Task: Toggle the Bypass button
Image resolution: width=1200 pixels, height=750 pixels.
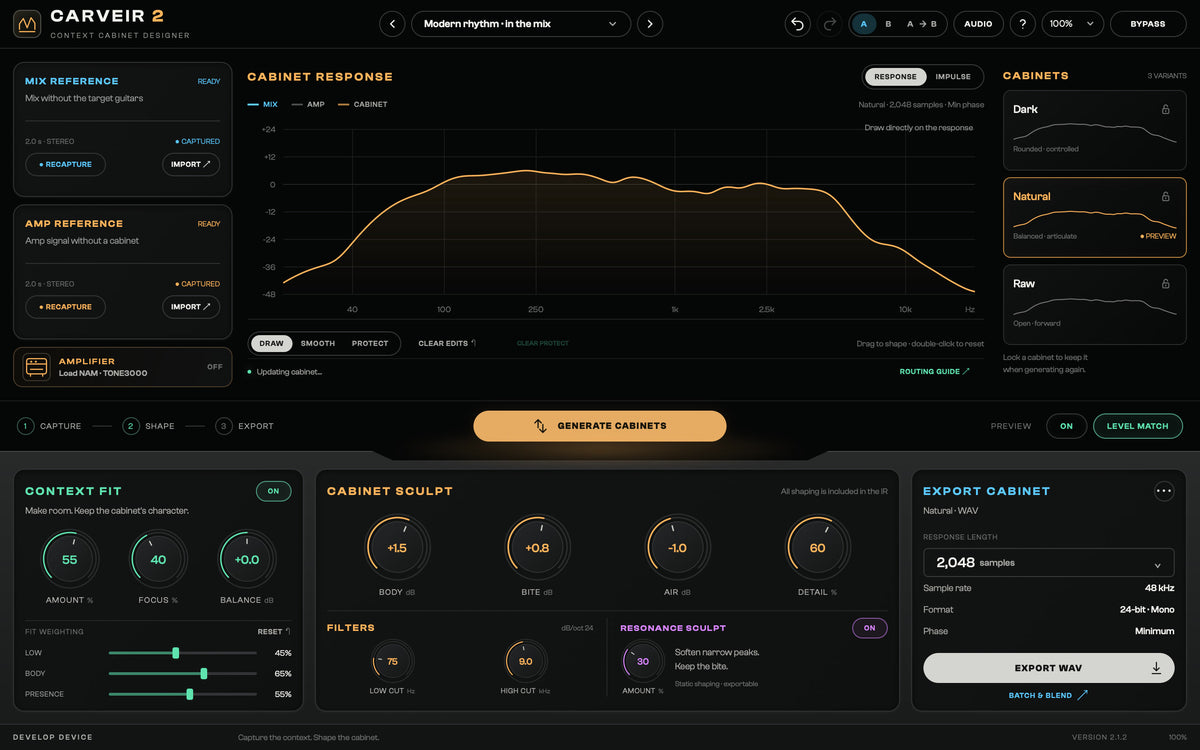Action: [x=1148, y=24]
